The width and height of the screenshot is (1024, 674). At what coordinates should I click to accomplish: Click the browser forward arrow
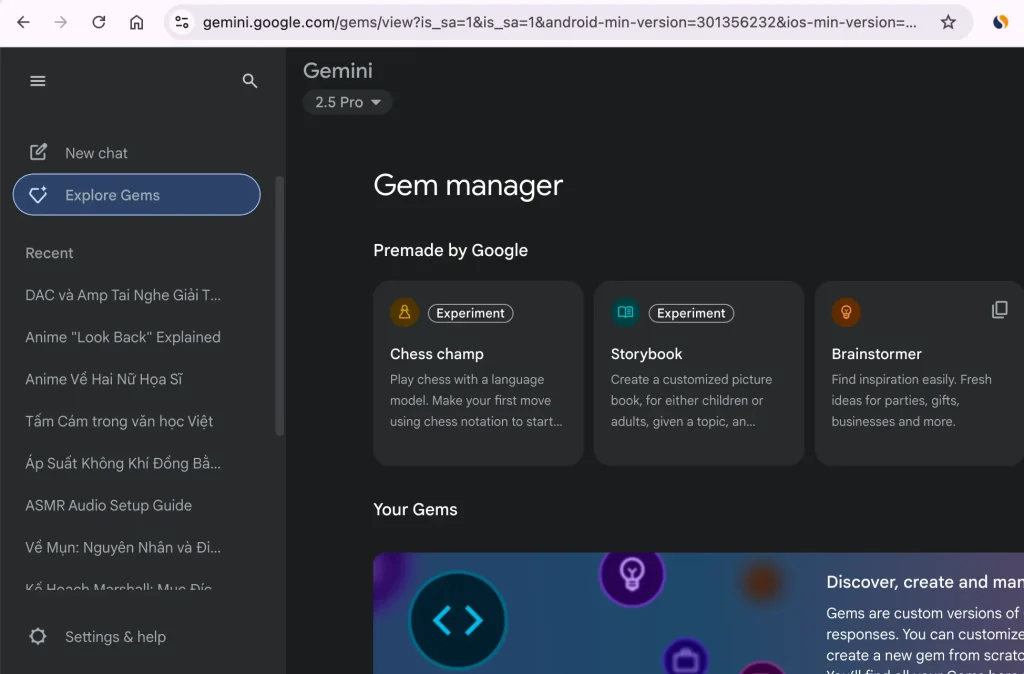tap(61, 22)
